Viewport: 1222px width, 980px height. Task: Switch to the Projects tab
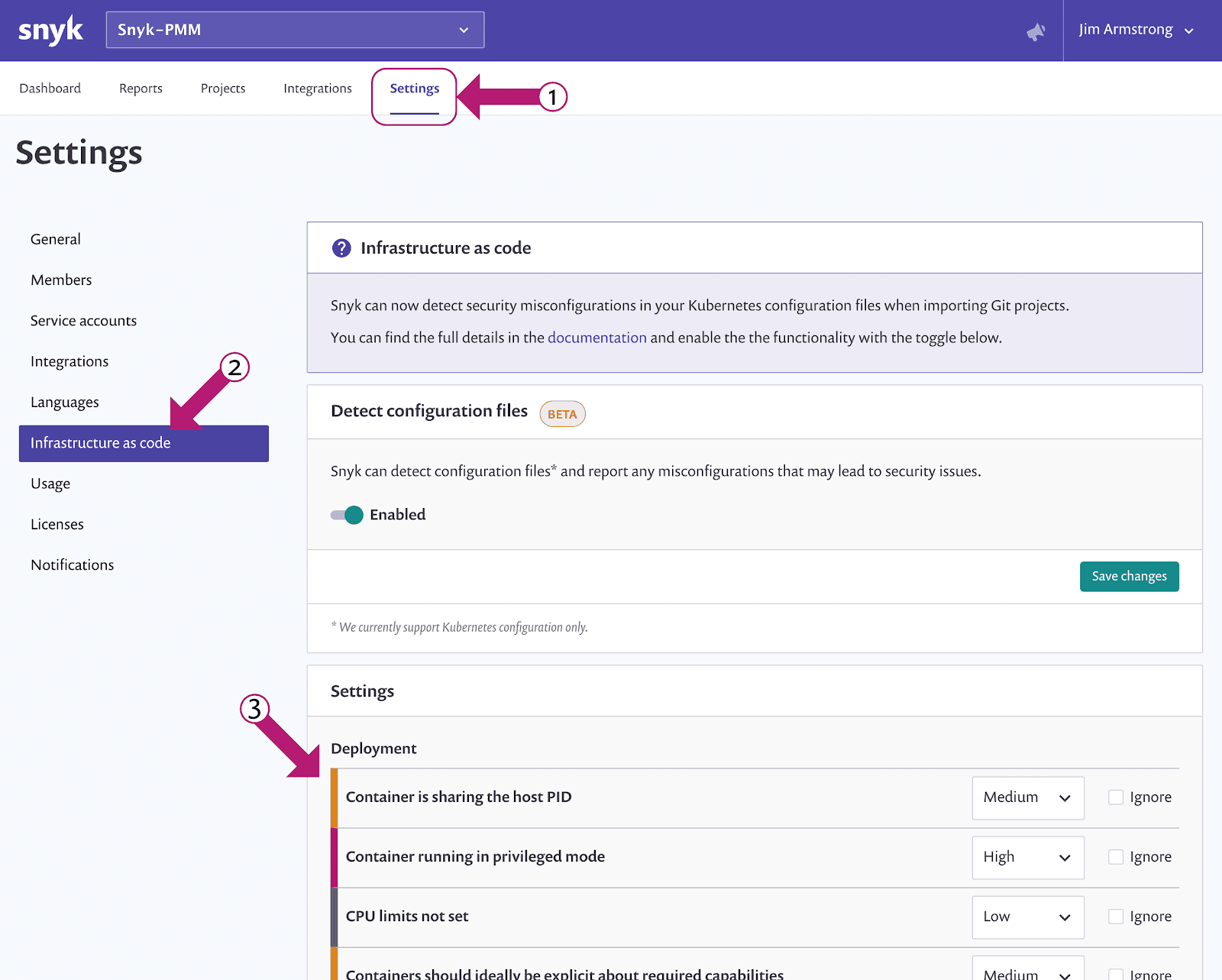(x=223, y=89)
